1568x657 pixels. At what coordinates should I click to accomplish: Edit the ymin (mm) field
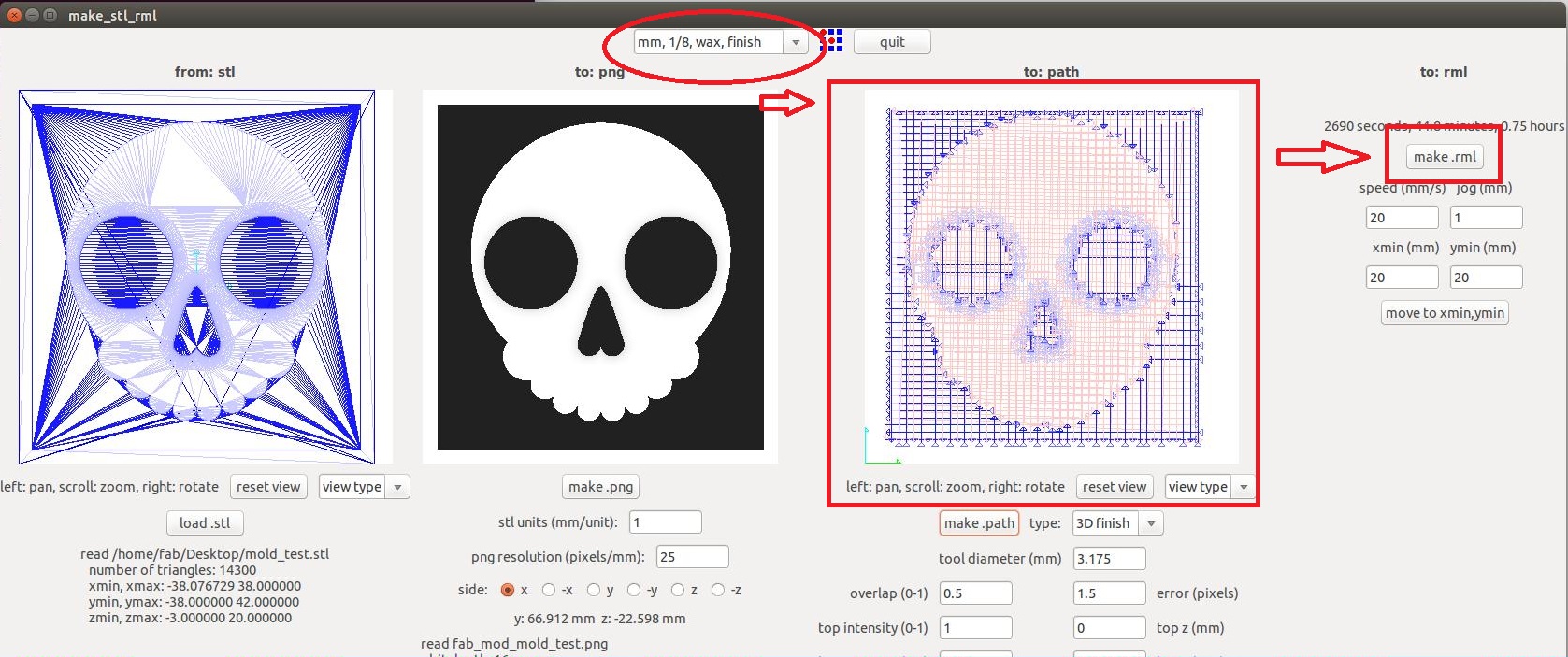tap(1486, 278)
